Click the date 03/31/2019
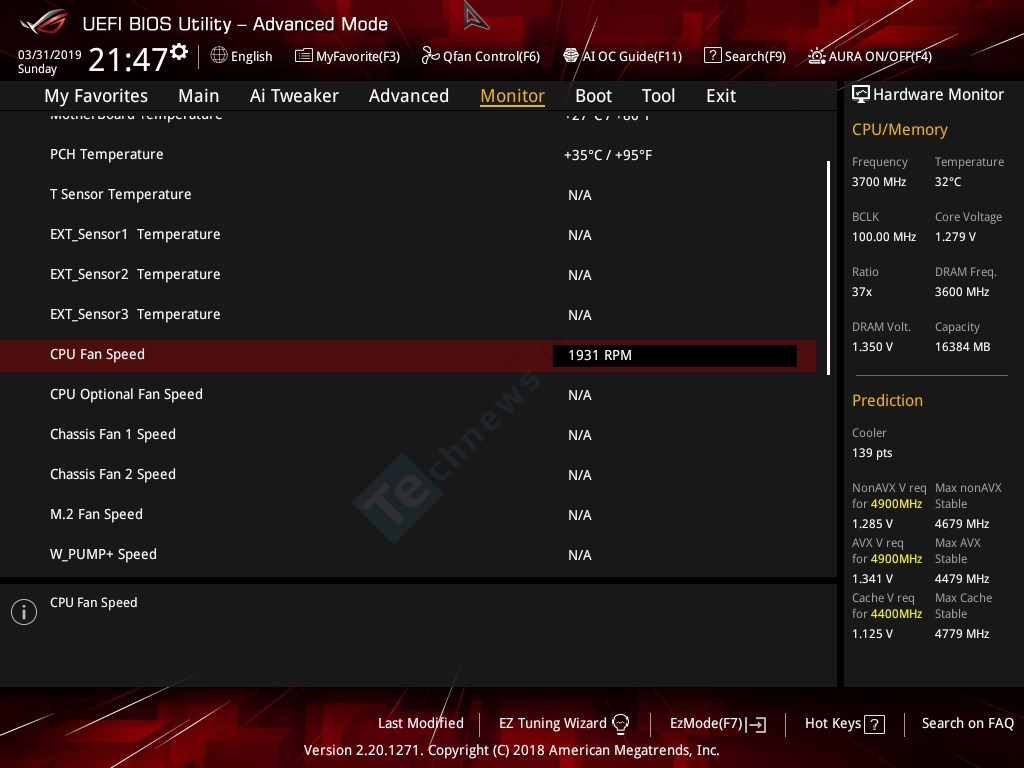Viewport: 1024px width, 768px height. (50, 55)
